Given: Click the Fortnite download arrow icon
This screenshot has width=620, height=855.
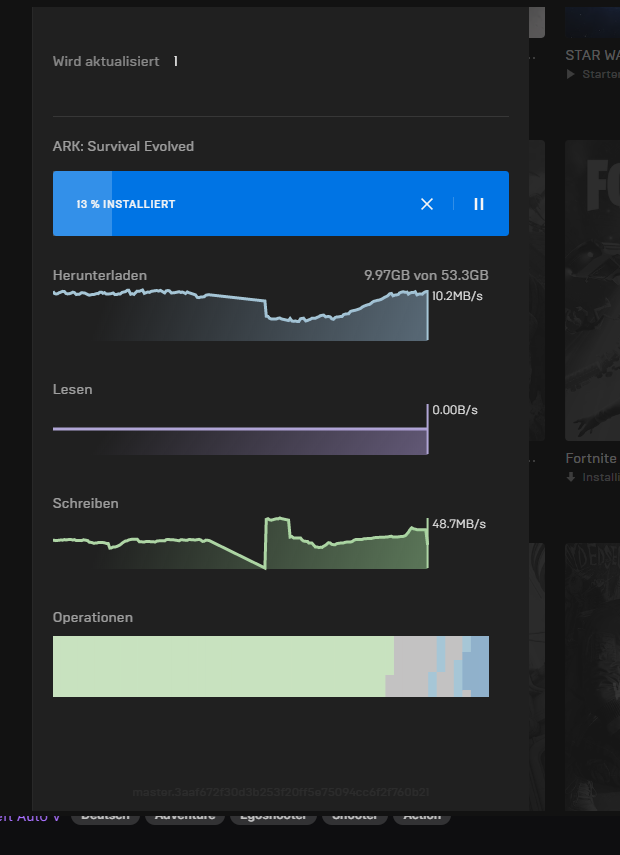Looking at the screenshot, I should (x=571, y=477).
